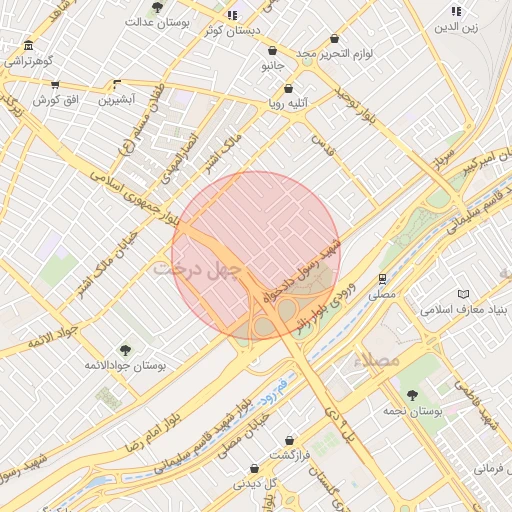Select the بلوار توحید road label
This screenshot has height=512, width=512.
coord(355,106)
